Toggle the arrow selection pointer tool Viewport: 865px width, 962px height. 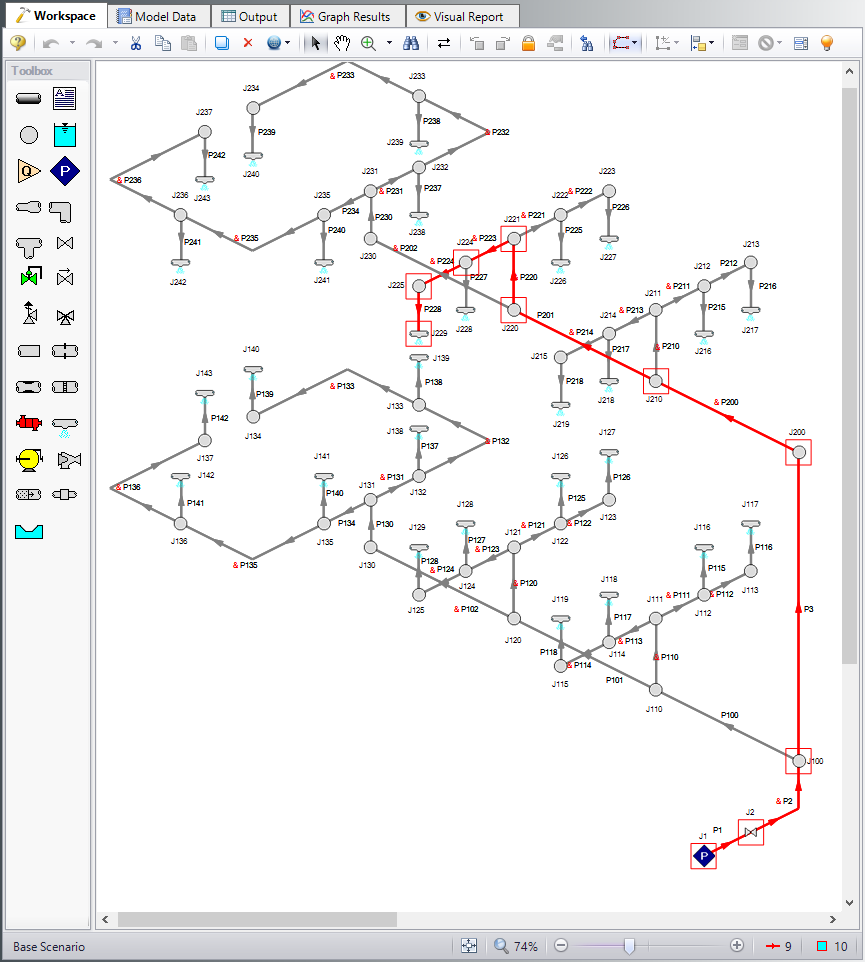pyautogui.click(x=316, y=43)
